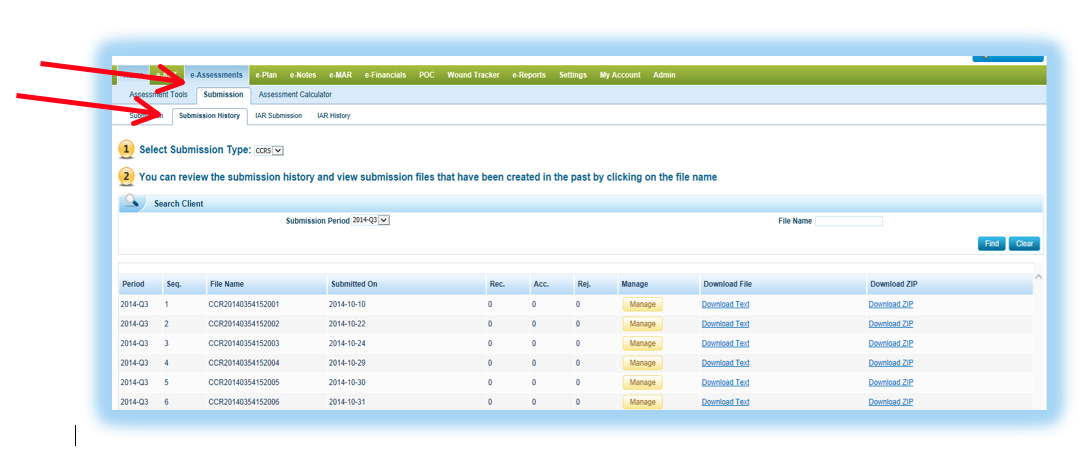This screenshot has height=452, width=1087.
Task: Open the e-Reports menu
Action: pyautogui.click(x=529, y=75)
